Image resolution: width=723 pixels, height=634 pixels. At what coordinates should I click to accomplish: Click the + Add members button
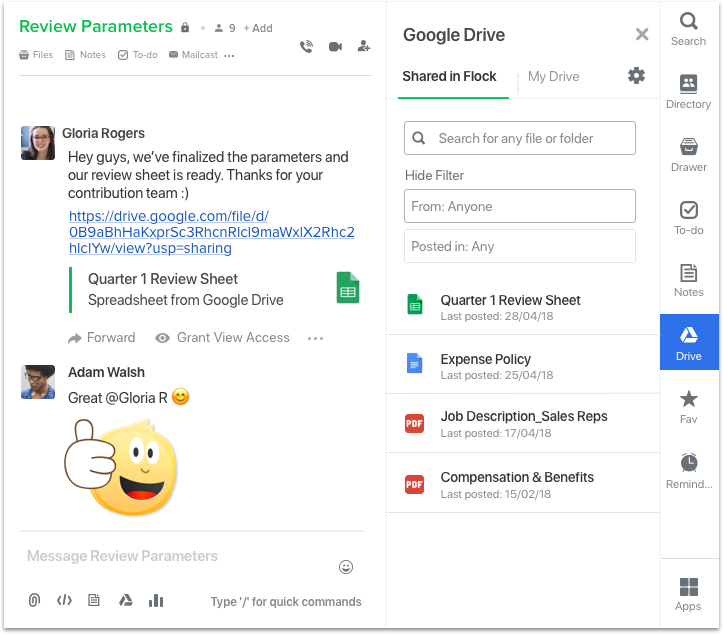pos(258,28)
